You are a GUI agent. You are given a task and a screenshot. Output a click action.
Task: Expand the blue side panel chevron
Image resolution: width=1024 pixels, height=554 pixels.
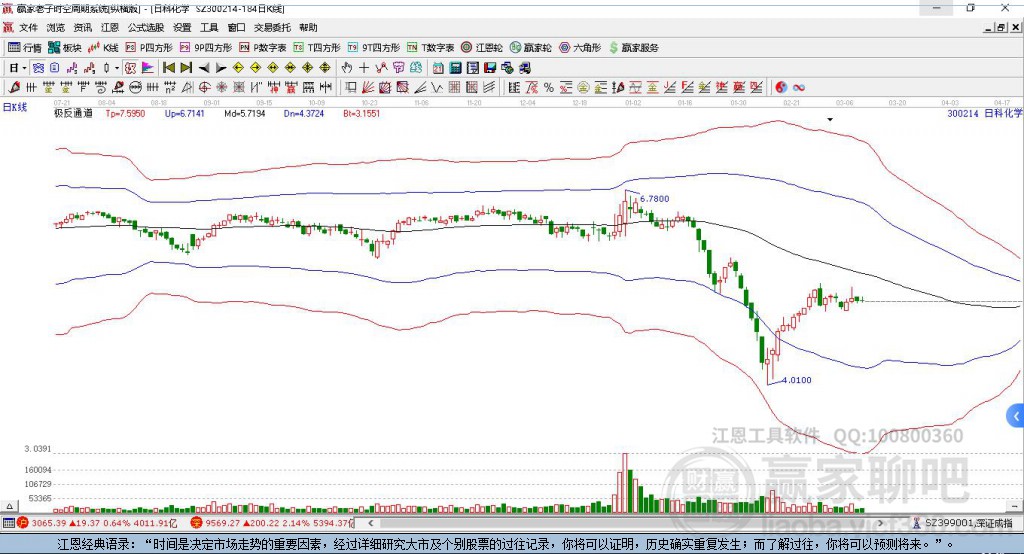[1016, 416]
